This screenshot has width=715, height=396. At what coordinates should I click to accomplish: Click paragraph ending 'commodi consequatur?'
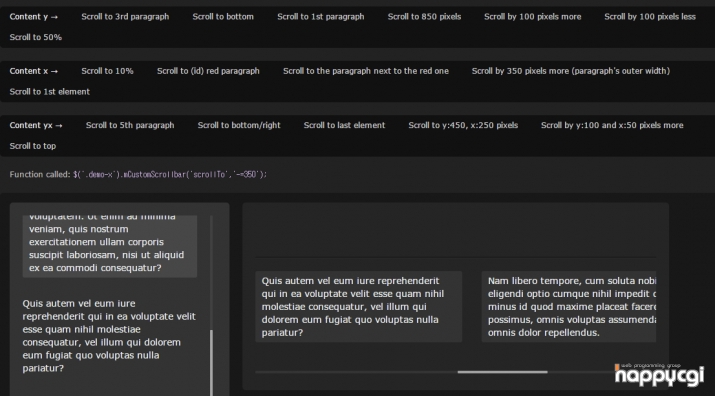click(x=109, y=246)
